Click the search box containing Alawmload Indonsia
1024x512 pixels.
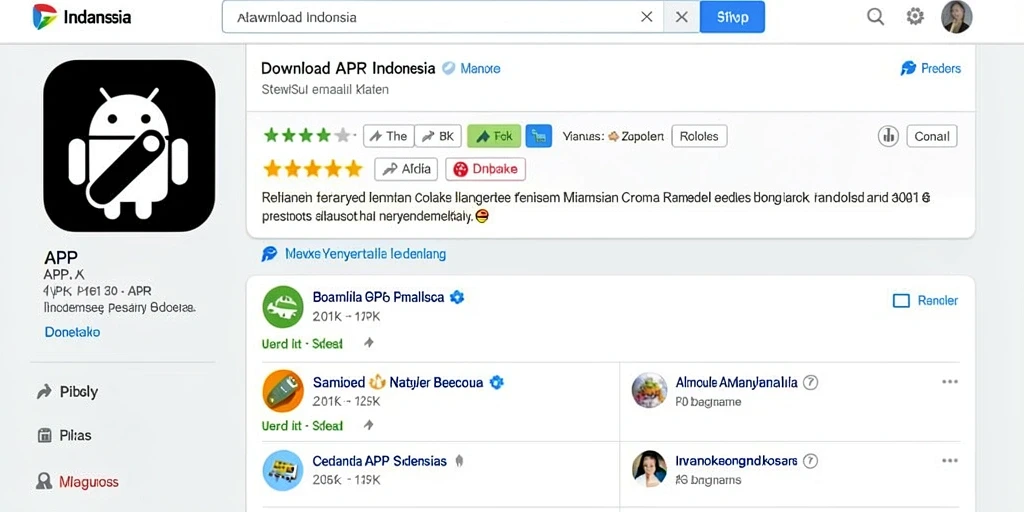pyautogui.click(x=443, y=17)
